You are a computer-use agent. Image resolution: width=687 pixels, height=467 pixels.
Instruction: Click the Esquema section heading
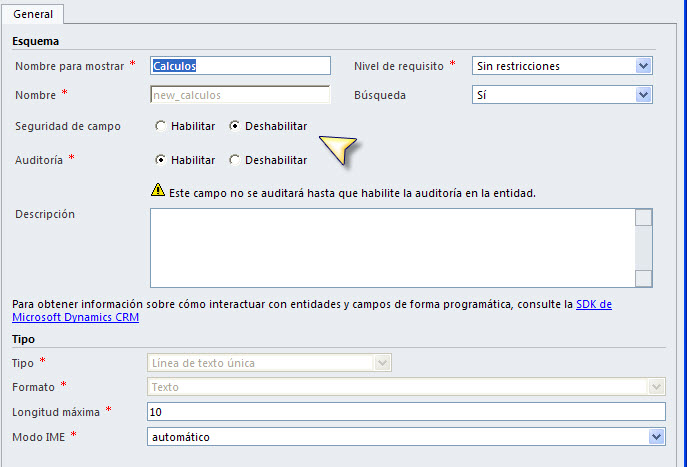(x=35, y=41)
